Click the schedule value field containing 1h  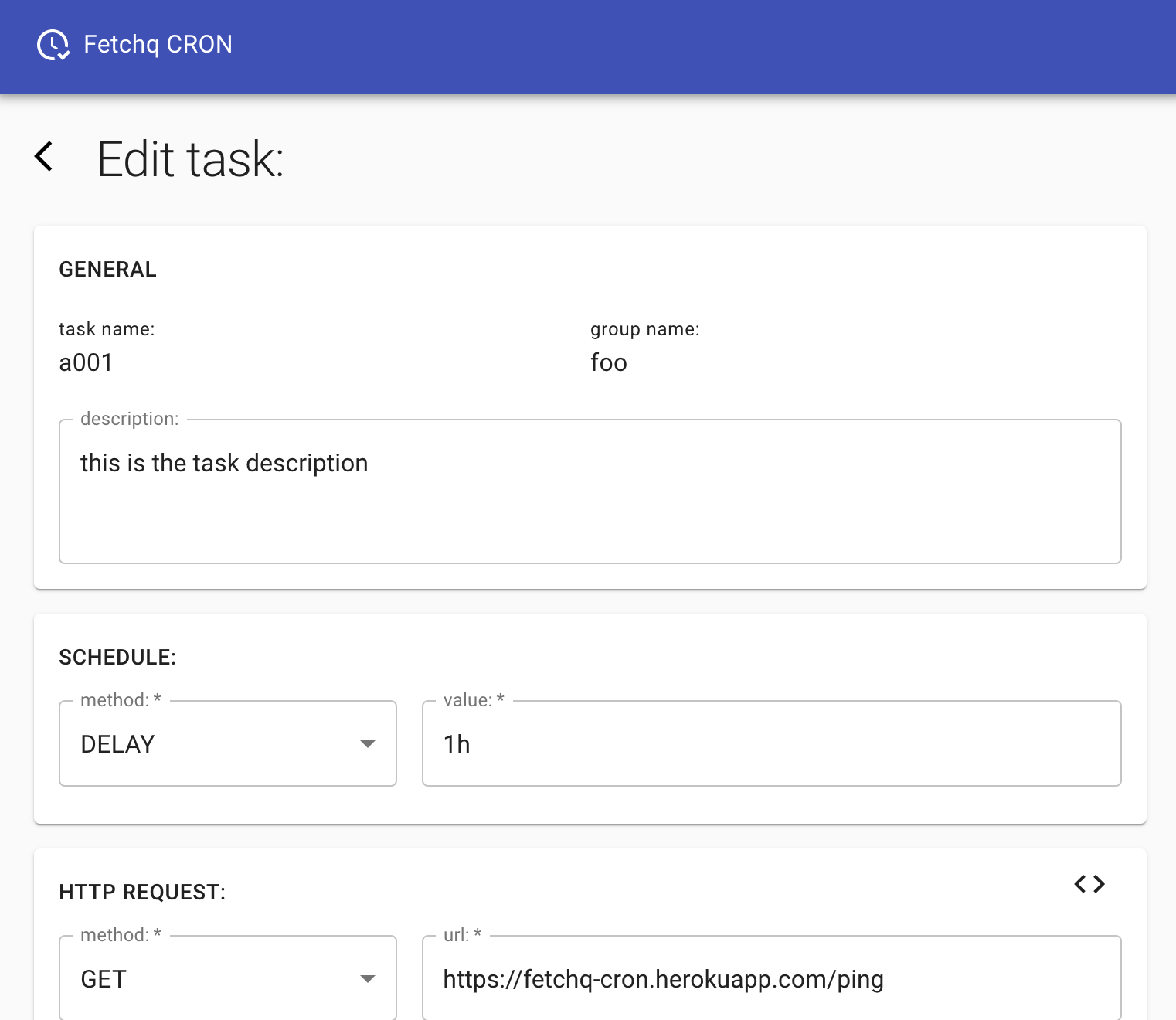772,743
